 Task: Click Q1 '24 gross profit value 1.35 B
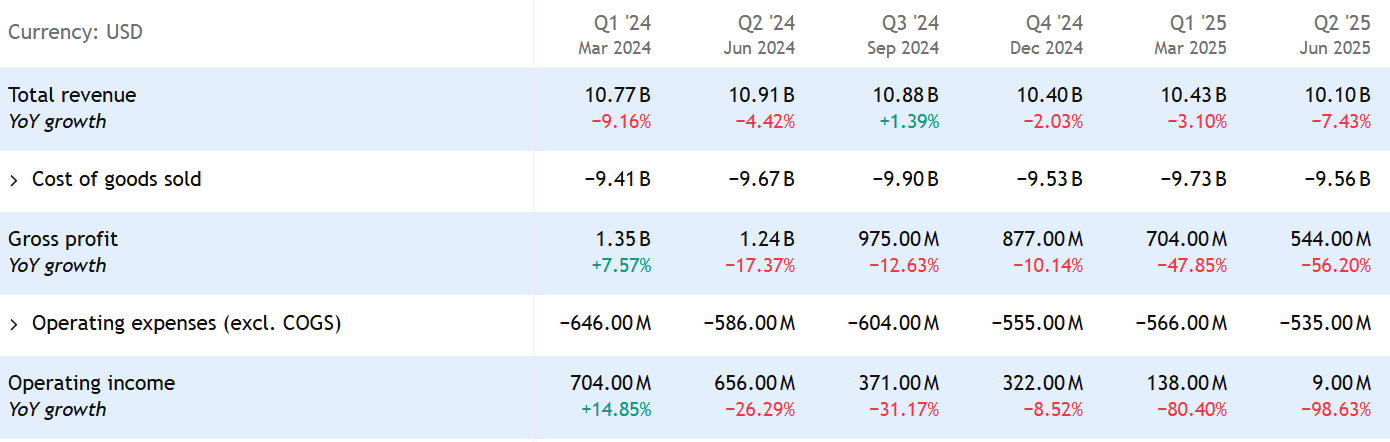click(x=624, y=239)
